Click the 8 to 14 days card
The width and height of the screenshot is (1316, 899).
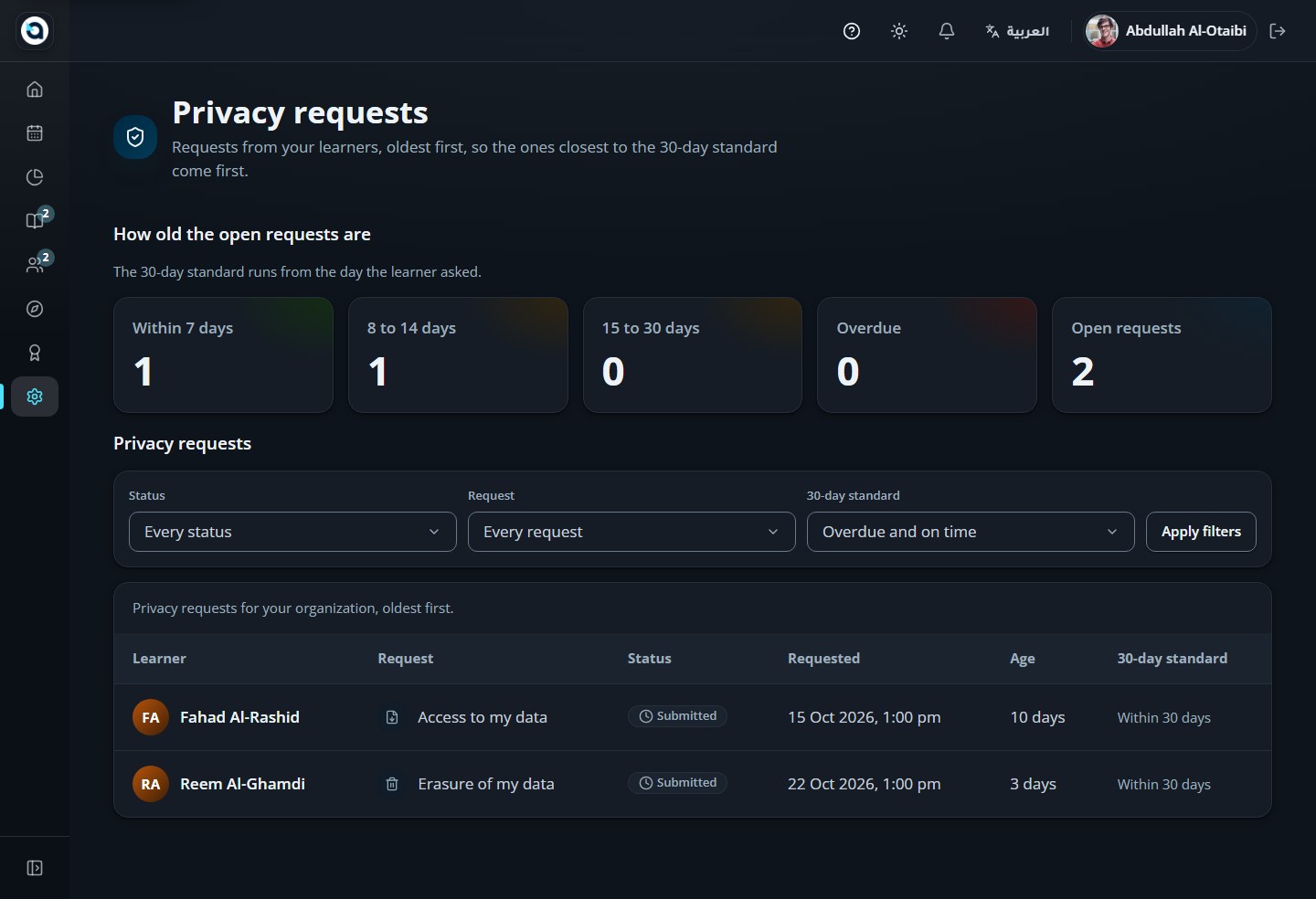click(x=458, y=354)
